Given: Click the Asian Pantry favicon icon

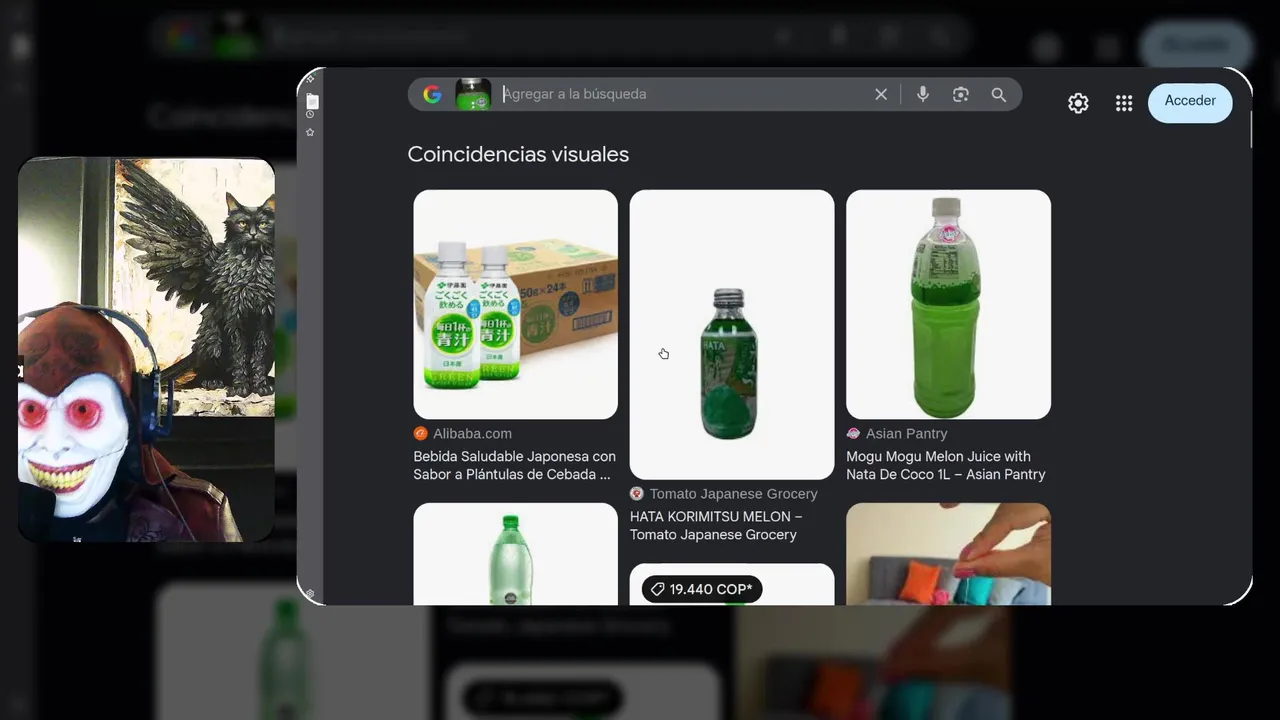Looking at the screenshot, I should point(853,433).
